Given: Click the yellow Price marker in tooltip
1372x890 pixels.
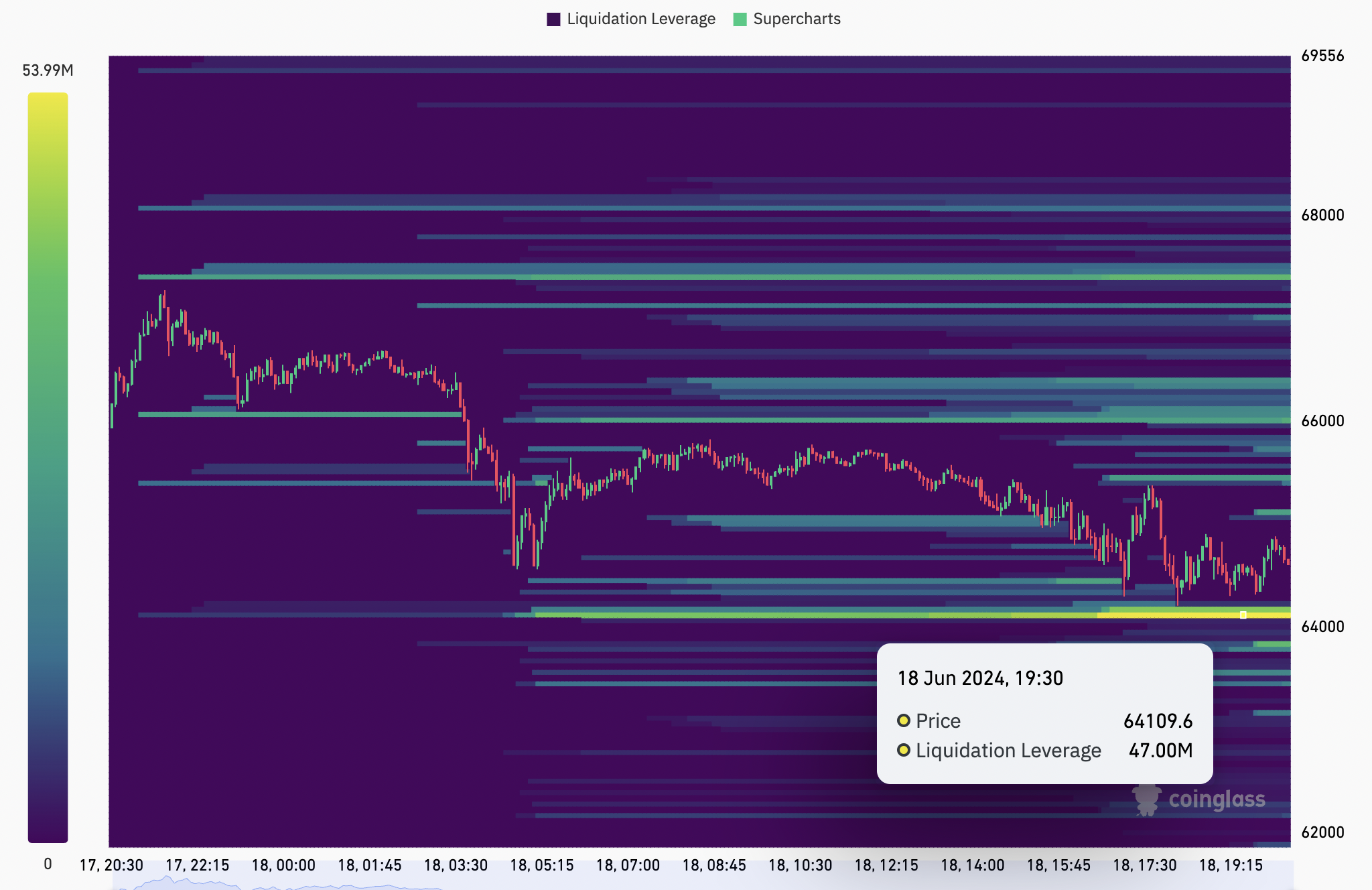Looking at the screenshot, I should (904, 720).
